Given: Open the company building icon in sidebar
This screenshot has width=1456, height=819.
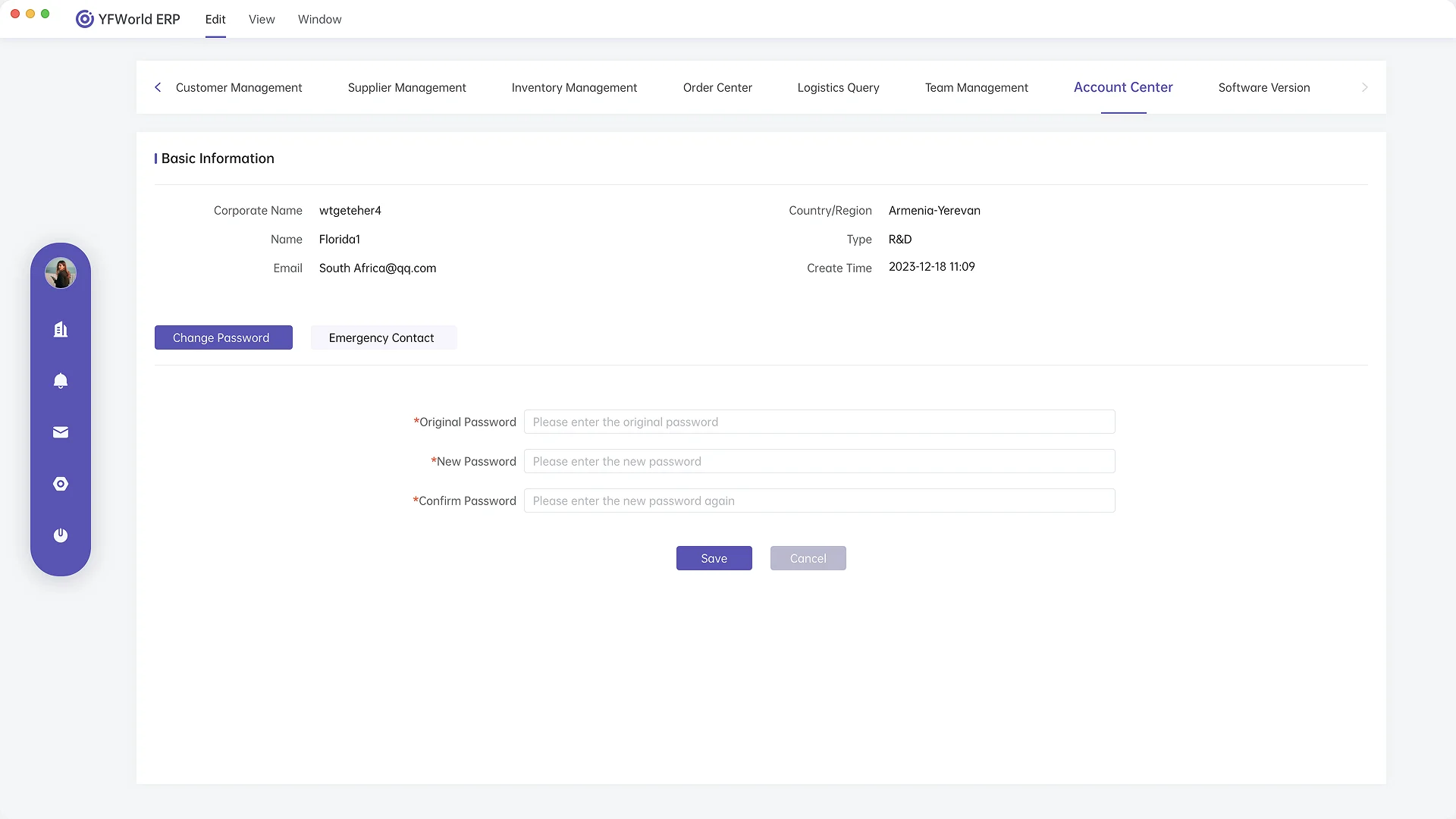Looking at the screenshot, I should point(61,329).
